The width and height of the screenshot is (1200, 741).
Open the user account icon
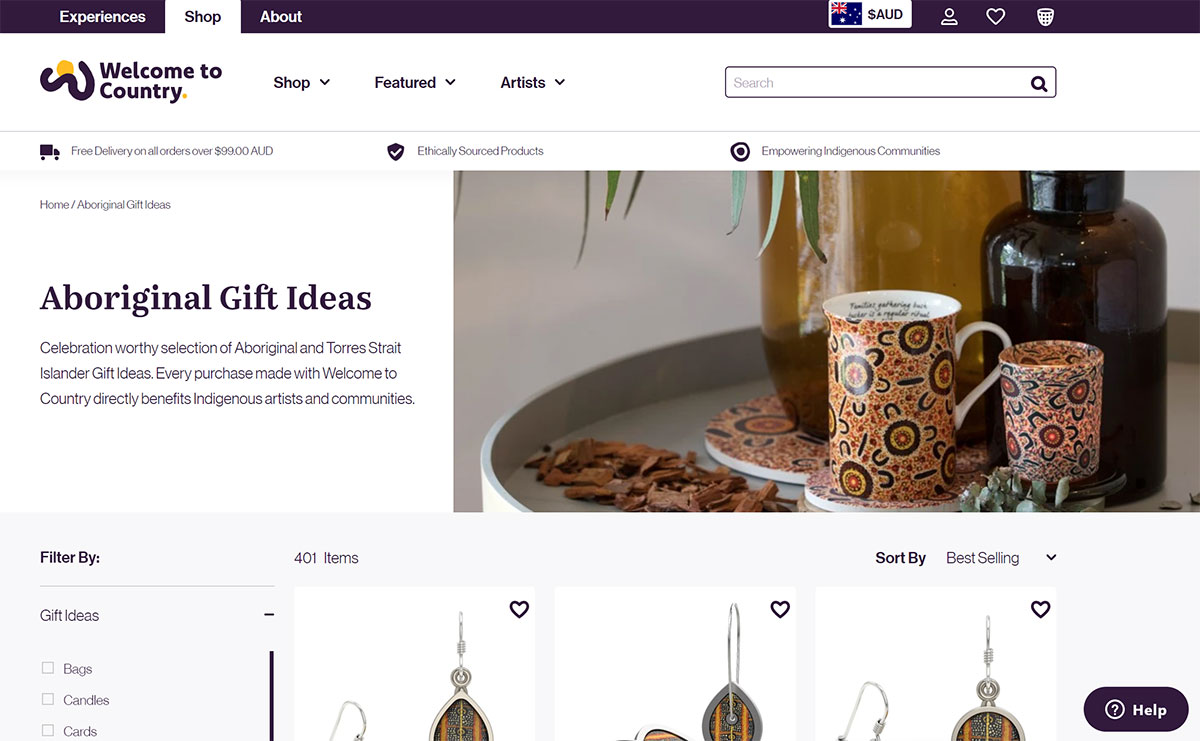(949, 16)
